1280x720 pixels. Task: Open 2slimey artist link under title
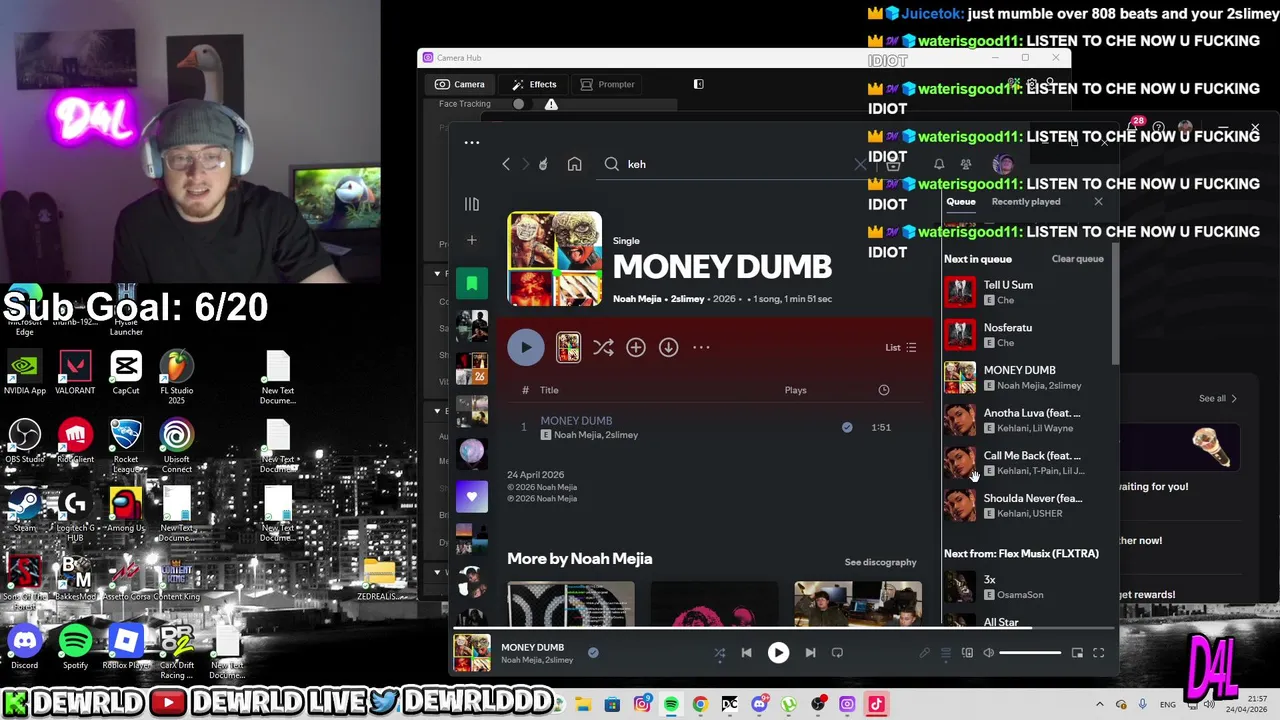click(x=687, y=299)
